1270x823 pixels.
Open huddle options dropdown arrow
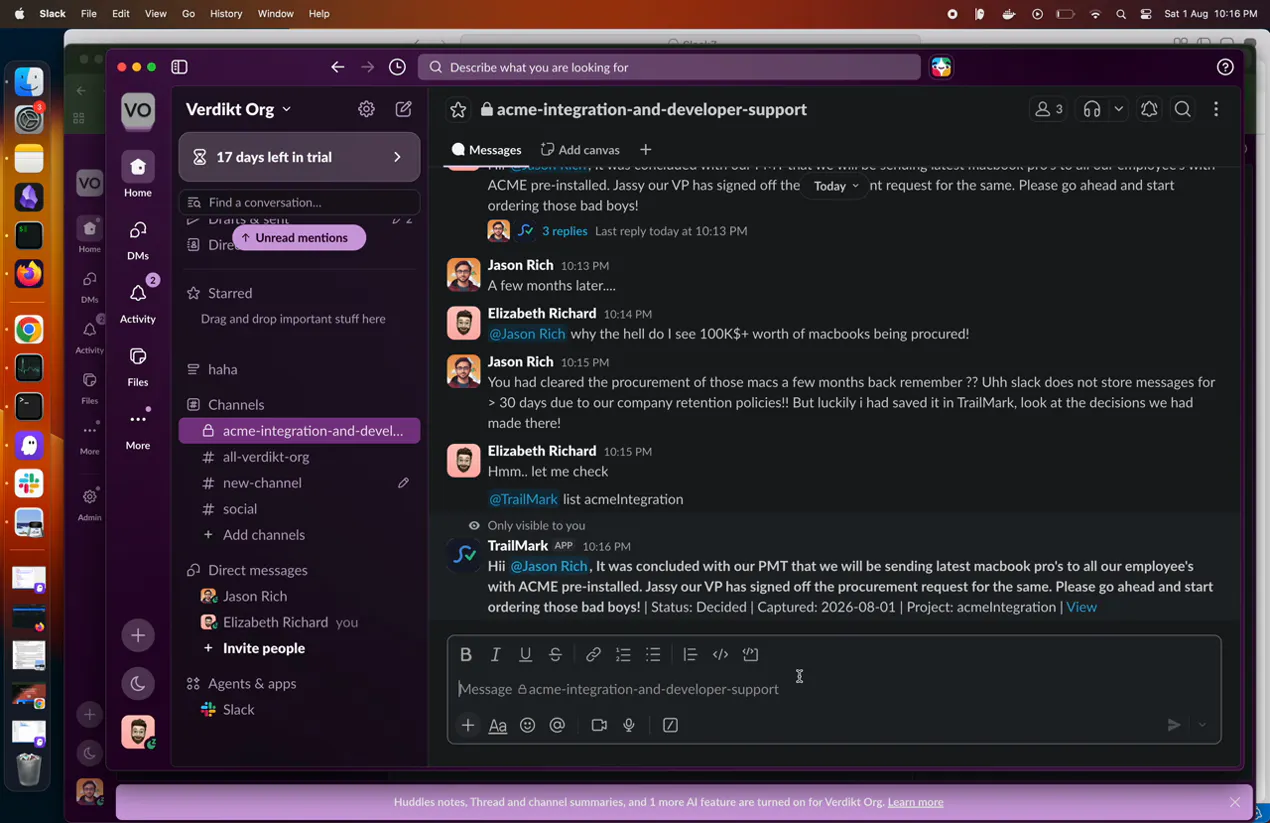1119,109
